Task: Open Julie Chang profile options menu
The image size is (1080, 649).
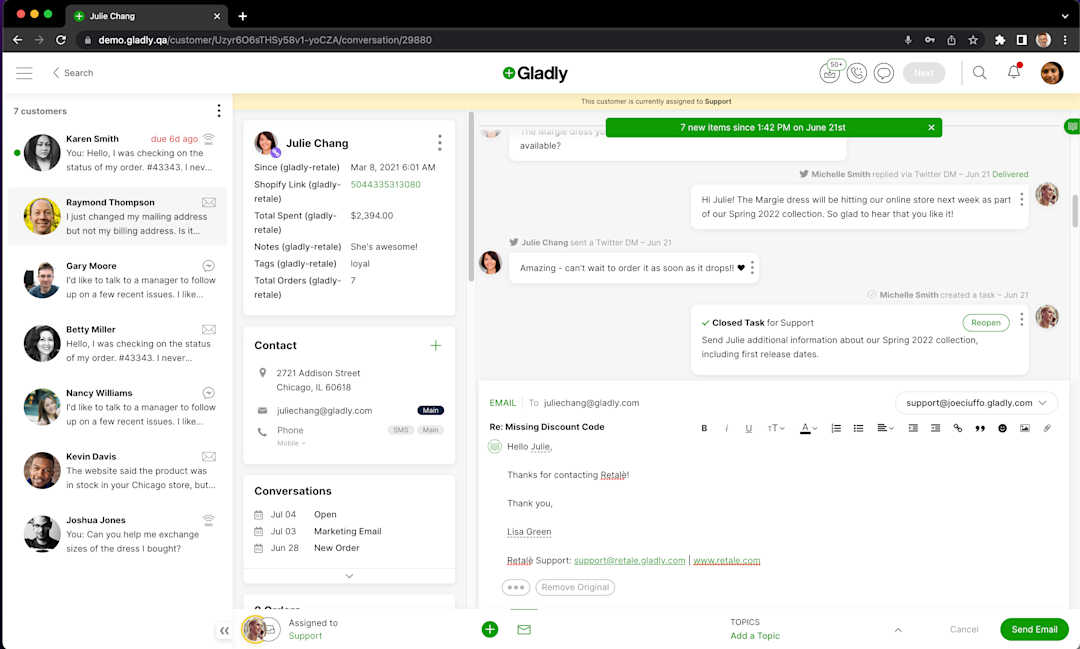Action: click(x=439, y=143)
